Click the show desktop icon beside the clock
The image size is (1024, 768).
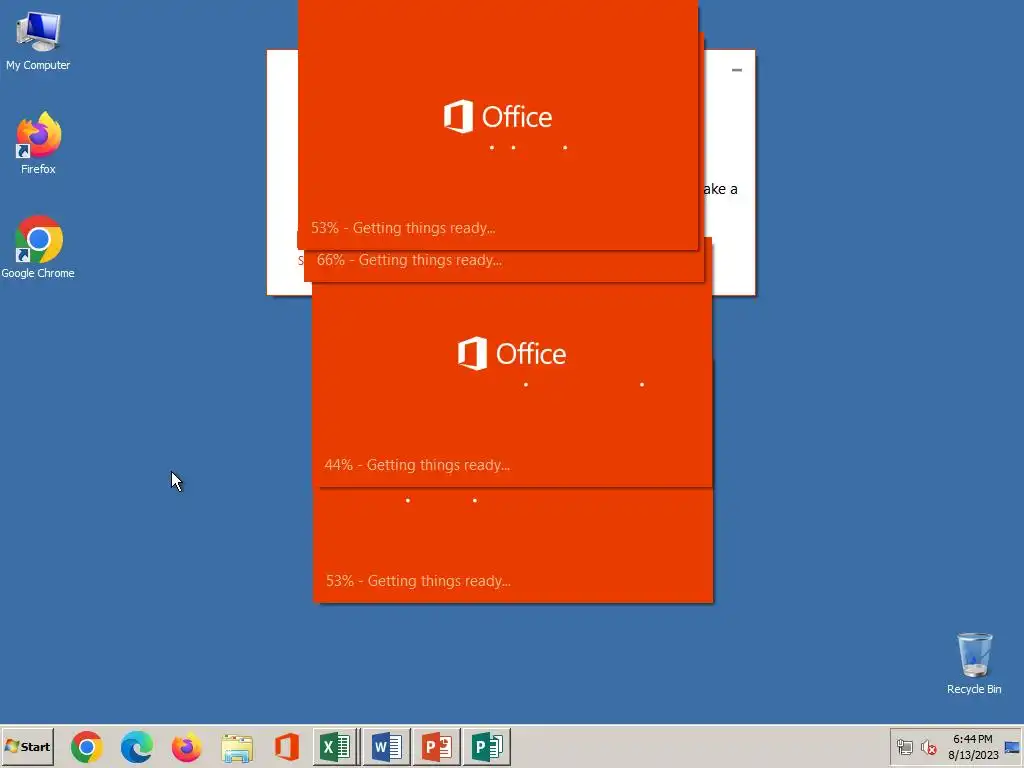click(x=1012, y=747)
